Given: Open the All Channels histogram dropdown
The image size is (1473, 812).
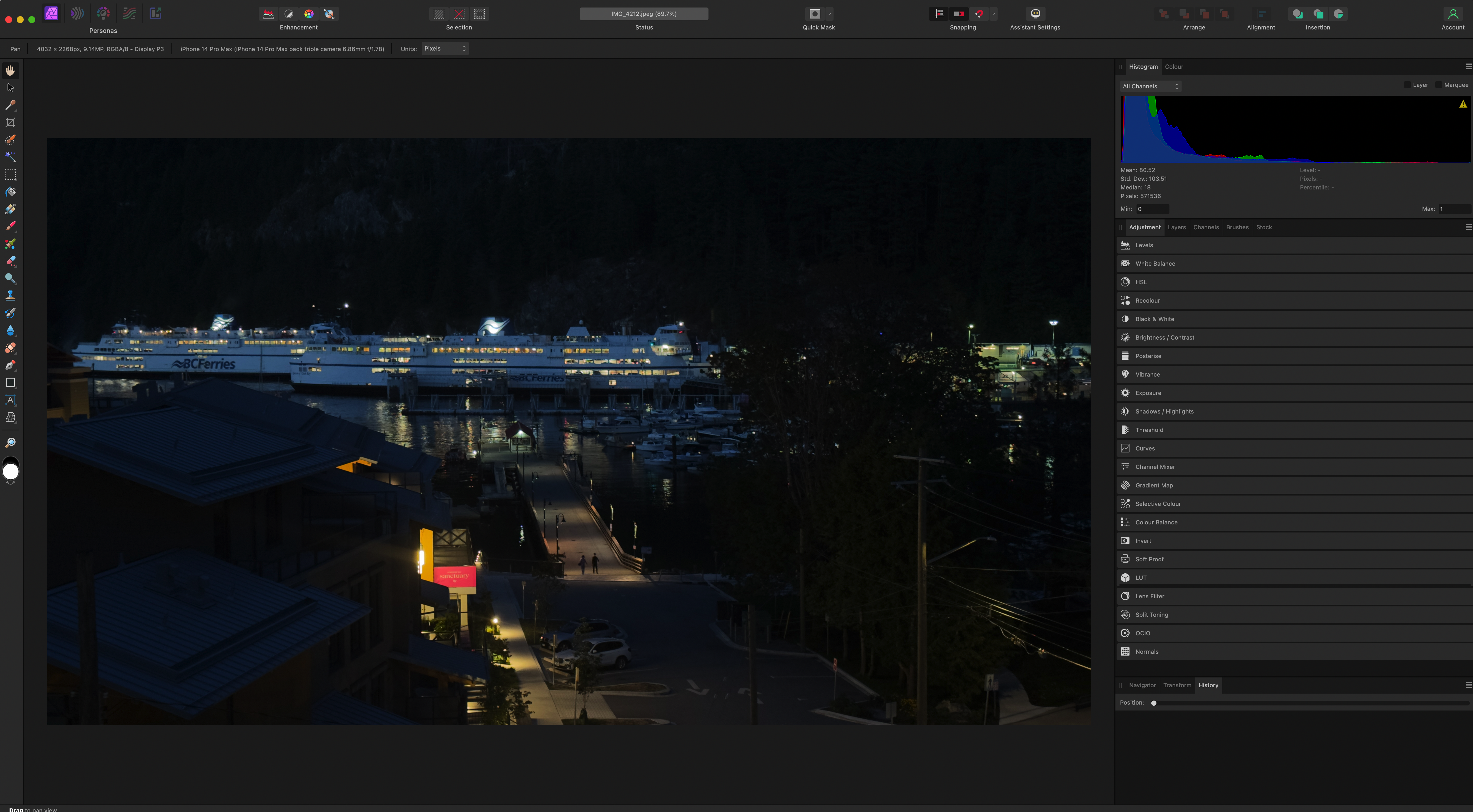Looking at the screenshot, I should (x=1150, y=86).
